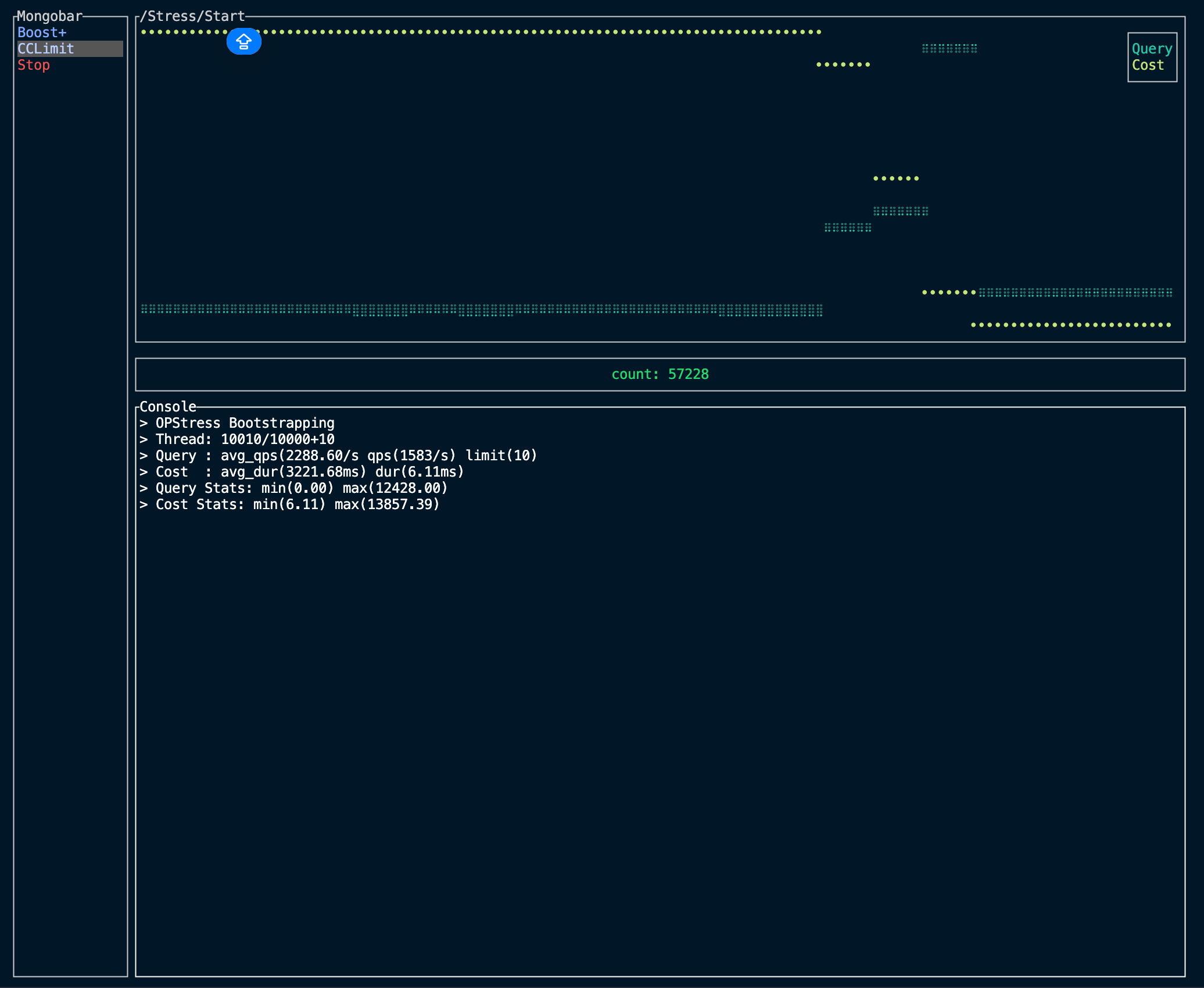1204x988 pixels.
Task: Select the Thread: 10010/10000+10 console line
Action: click(x=237, y=439)
